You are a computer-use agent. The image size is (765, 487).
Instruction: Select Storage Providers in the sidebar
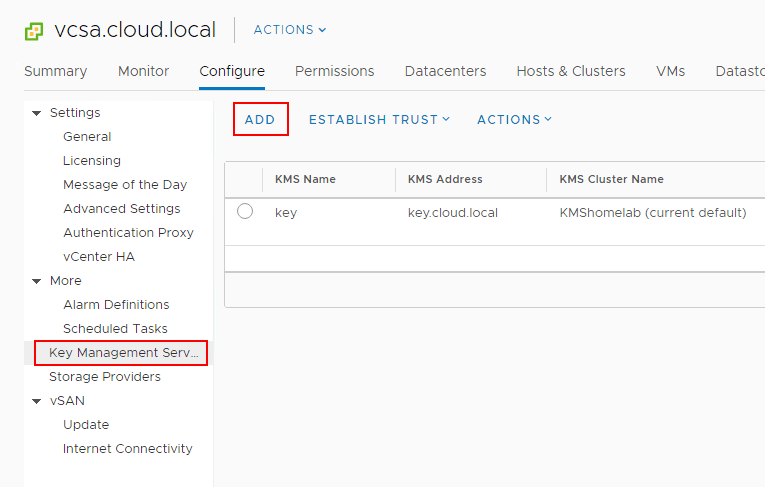(104, 377)
